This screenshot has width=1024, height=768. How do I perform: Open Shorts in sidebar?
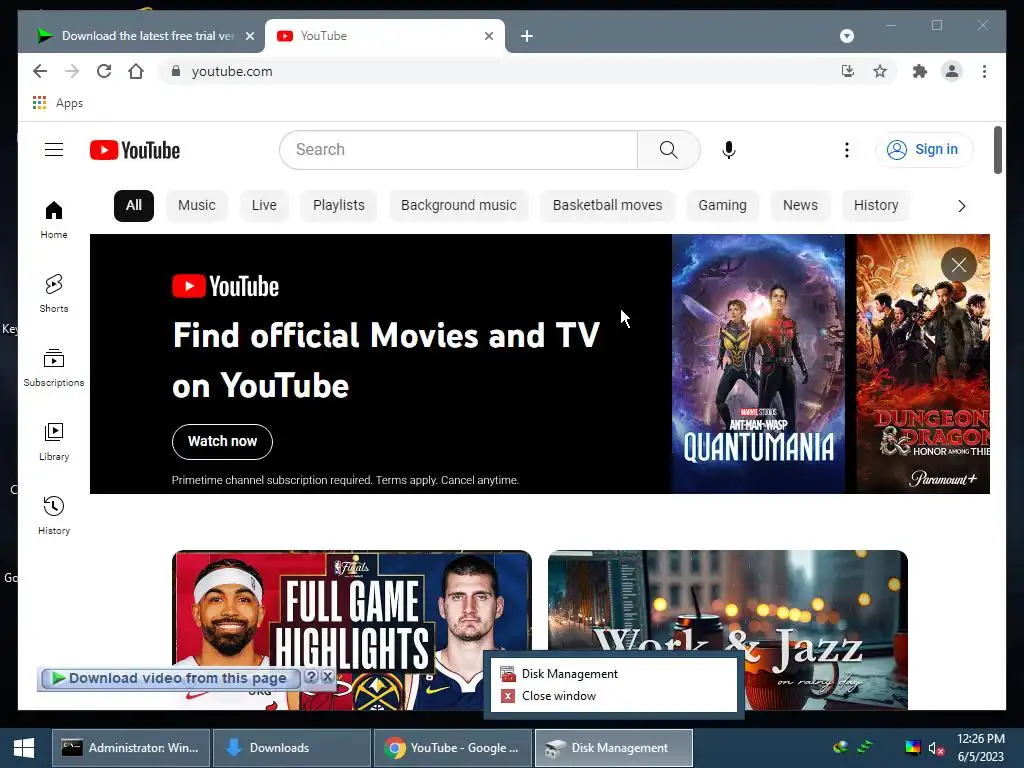tap(54, 293)
